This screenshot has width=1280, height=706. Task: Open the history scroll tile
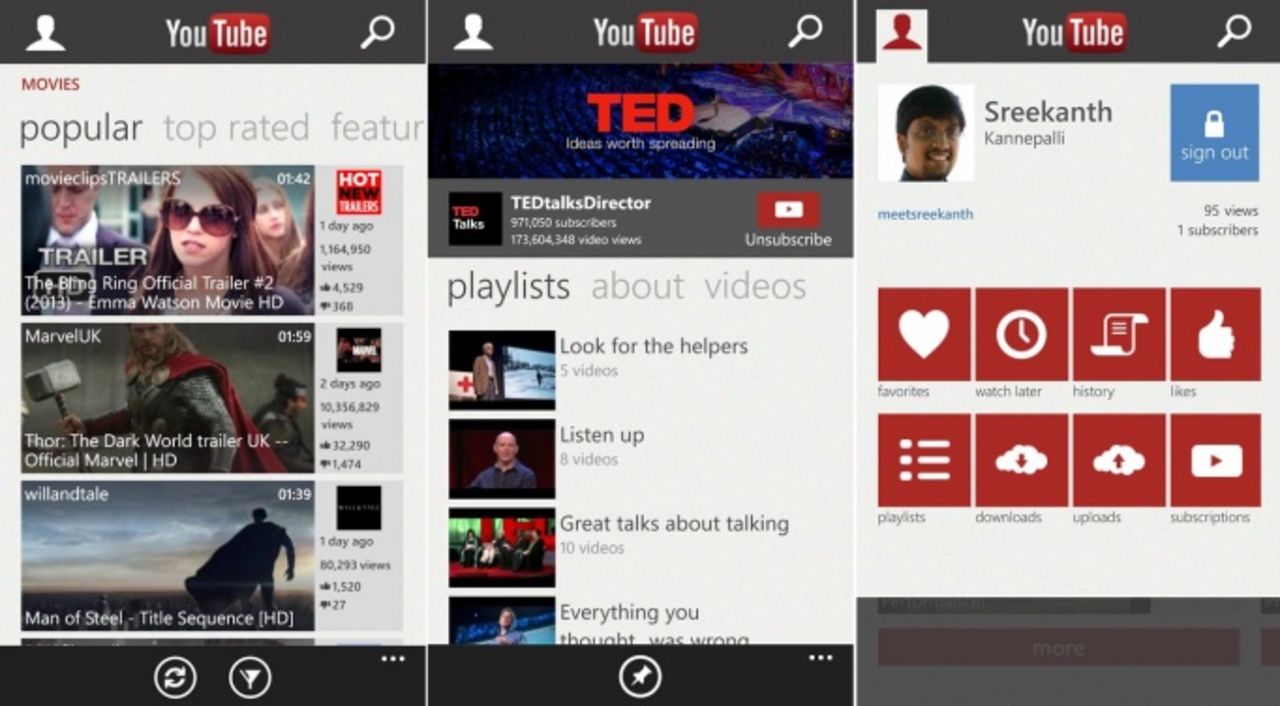(1117, 335)
